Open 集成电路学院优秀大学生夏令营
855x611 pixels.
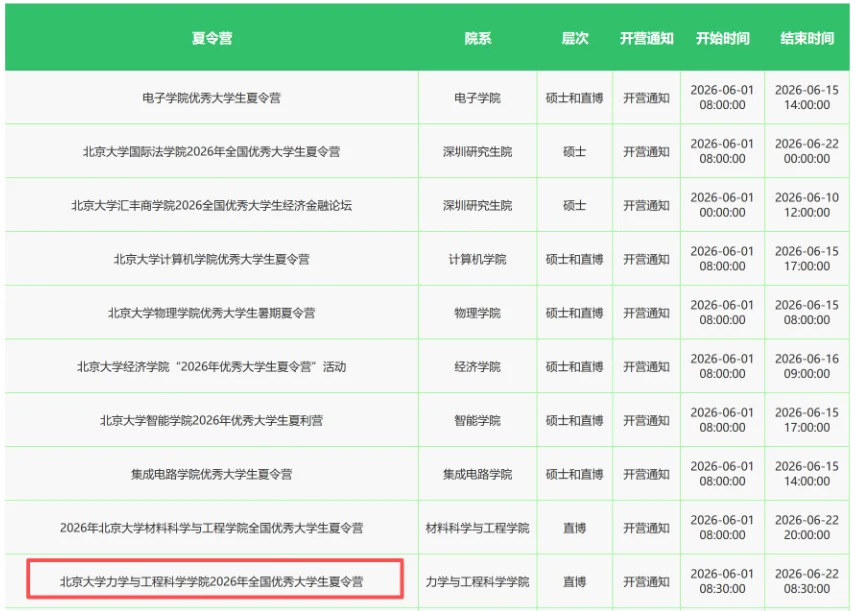pyautogui.click(x=212, y=474)
